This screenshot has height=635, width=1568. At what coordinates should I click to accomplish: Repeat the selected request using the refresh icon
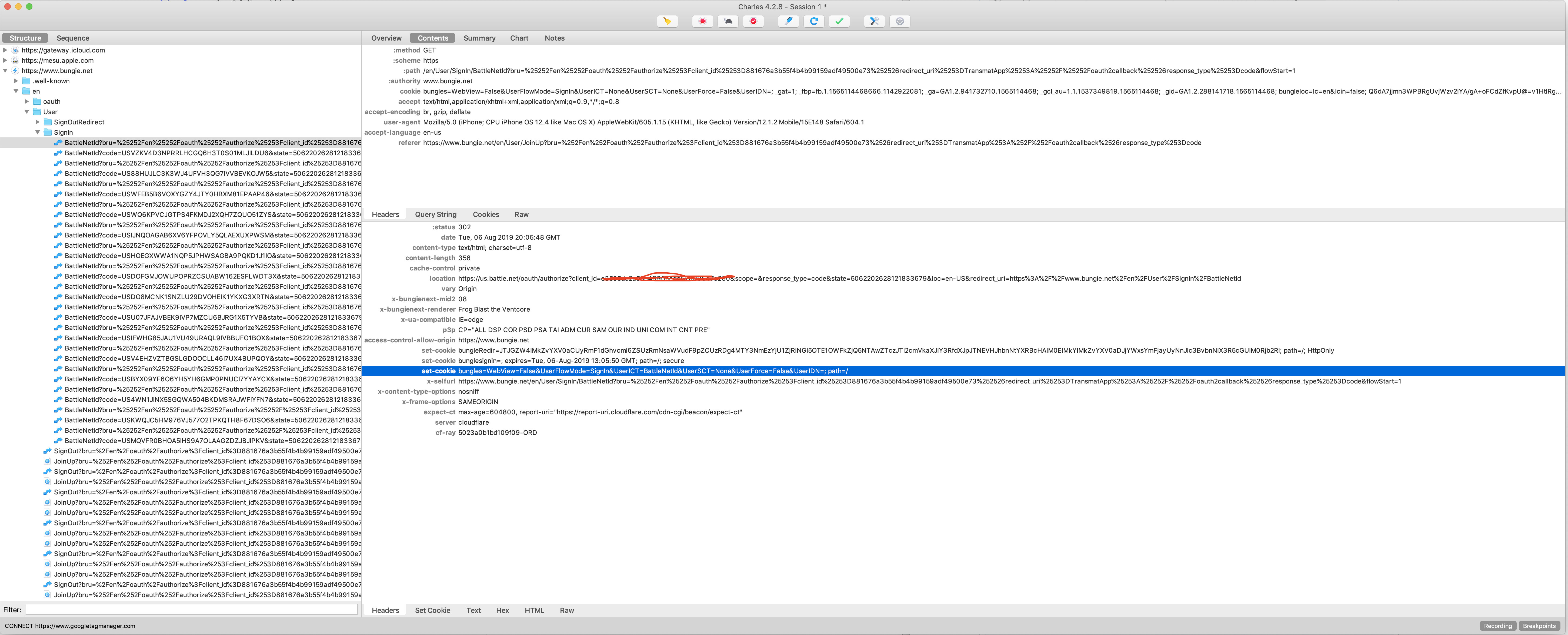tap(814, 21)
